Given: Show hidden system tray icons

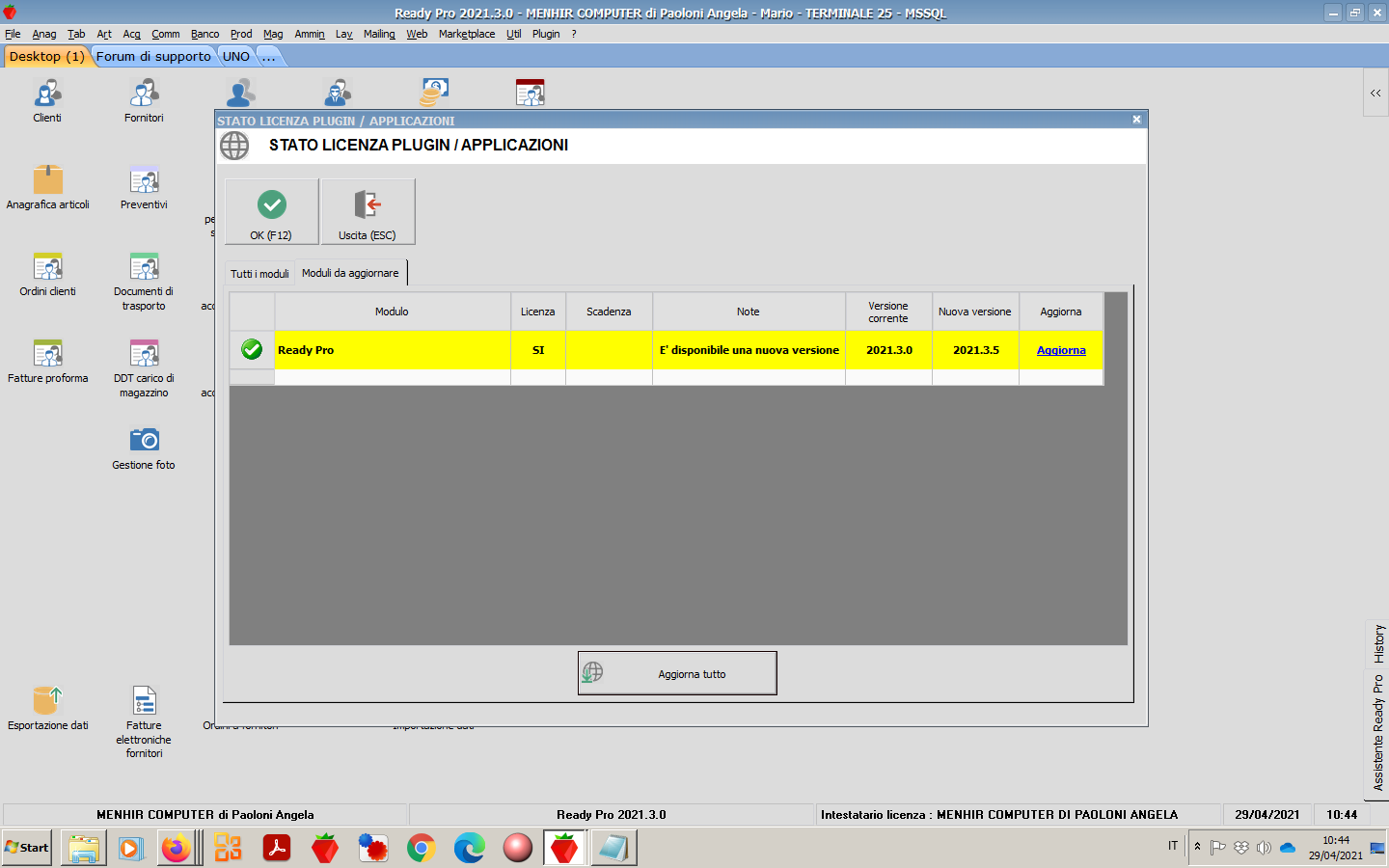Looking at the screenshot, I should (1197, 847).
